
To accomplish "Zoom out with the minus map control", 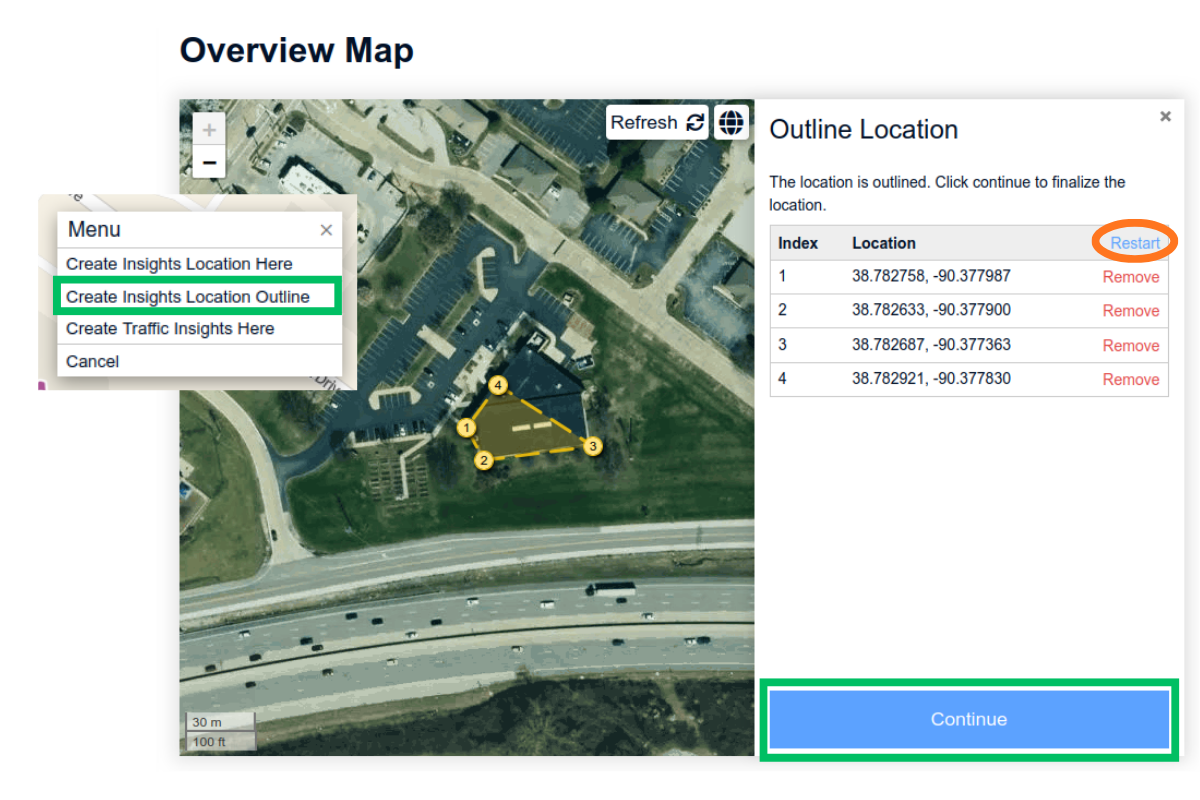I will [x=208, y=161].
